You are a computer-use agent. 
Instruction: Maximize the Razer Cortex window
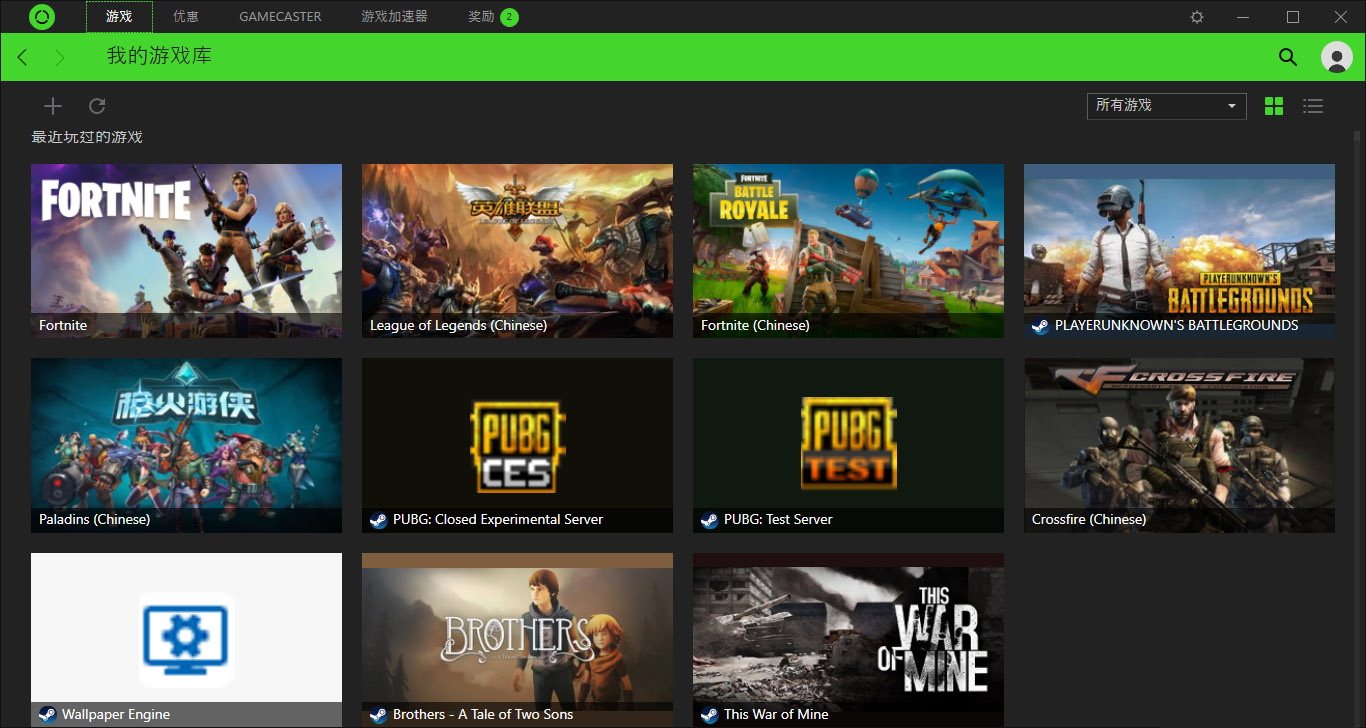point(1293,17)
